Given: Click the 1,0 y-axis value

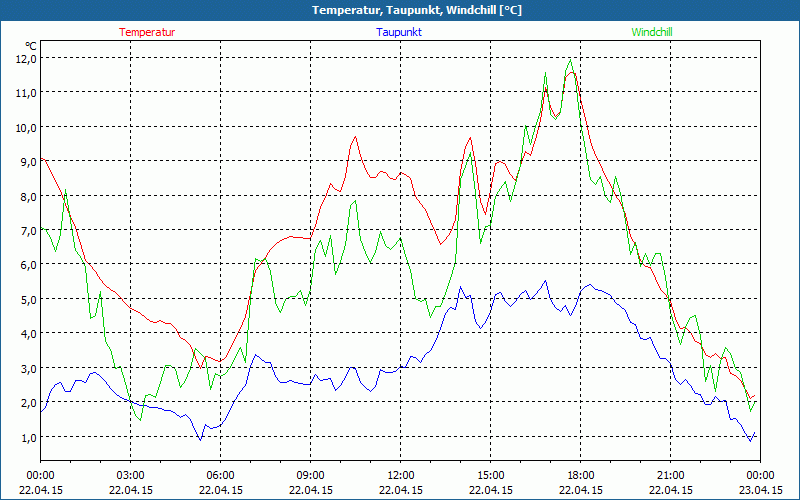Looking at the screenshot, I should (29, 437).
